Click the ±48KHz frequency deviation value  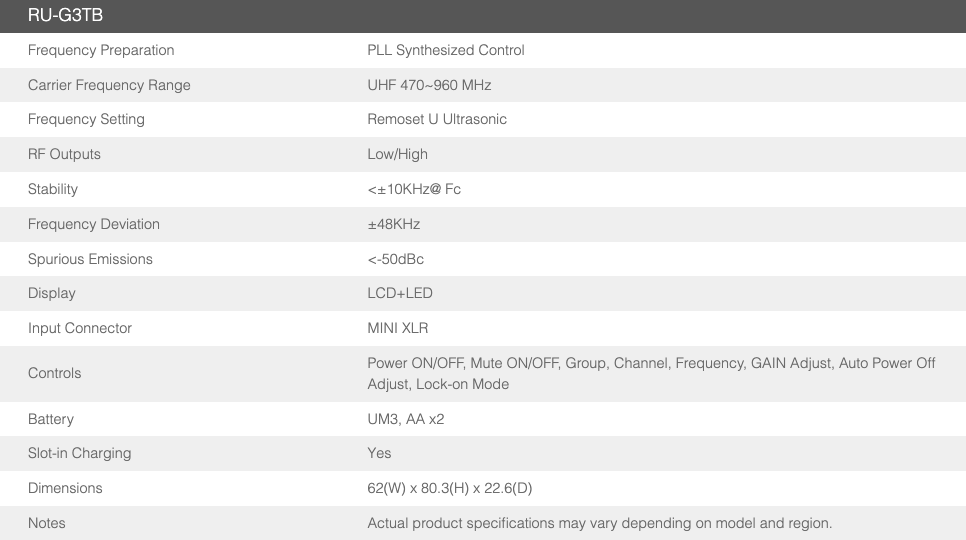394,224
